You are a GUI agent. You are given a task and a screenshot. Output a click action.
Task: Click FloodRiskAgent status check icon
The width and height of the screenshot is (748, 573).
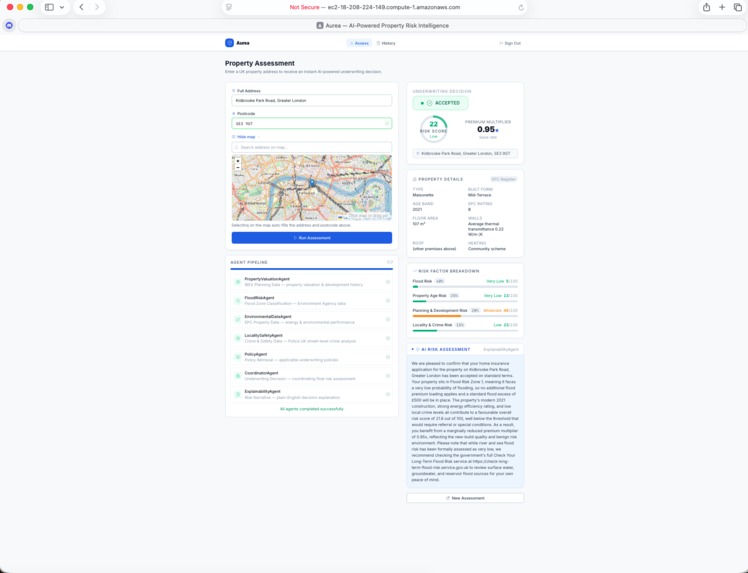pyautogui.click(x=388, y=301)
